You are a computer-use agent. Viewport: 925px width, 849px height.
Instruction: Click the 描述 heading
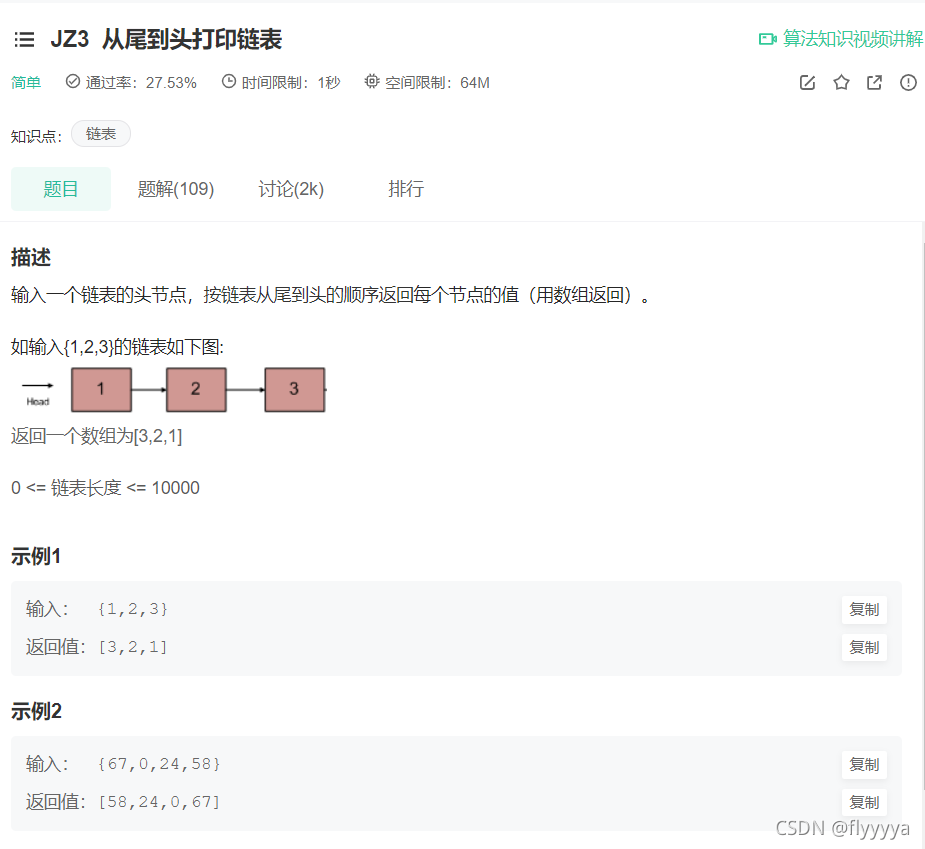pos(31,257)
